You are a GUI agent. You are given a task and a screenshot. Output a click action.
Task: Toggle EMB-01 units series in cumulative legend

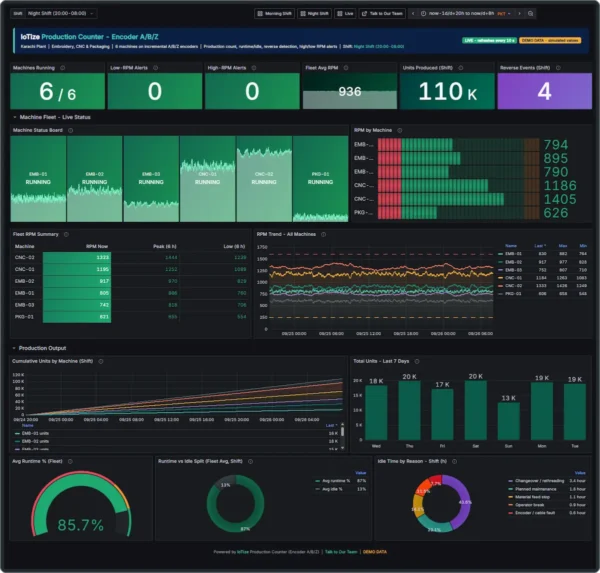click(35, 433)
